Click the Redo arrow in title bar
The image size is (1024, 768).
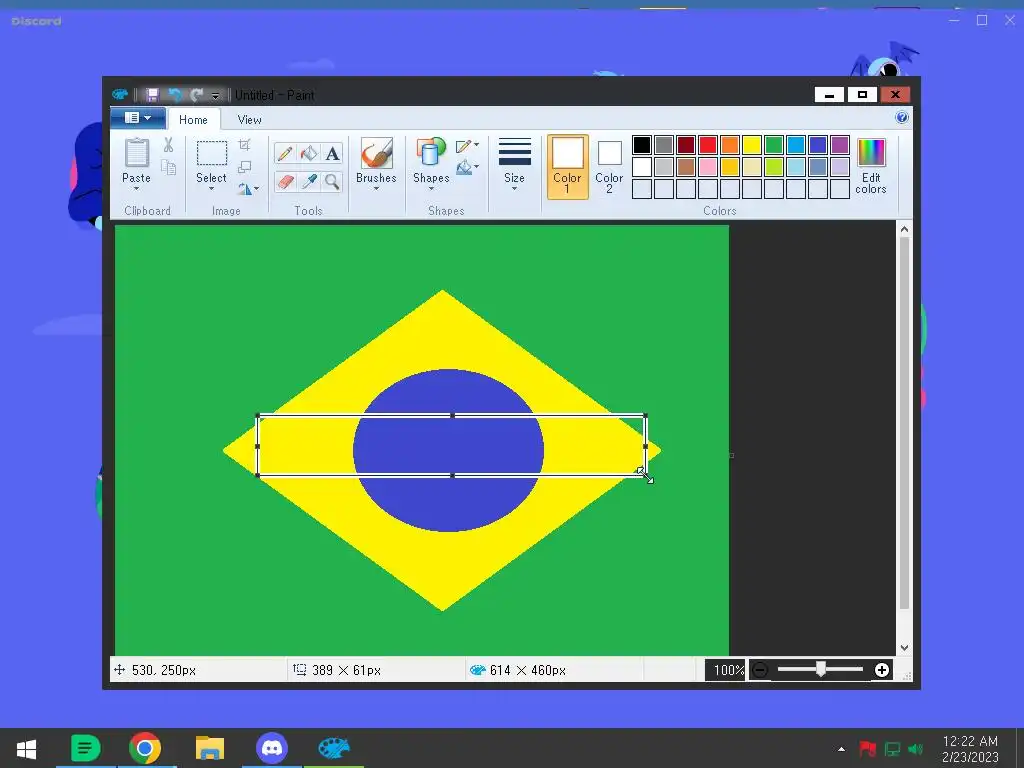pyautogui.click(x=197, y=95)
